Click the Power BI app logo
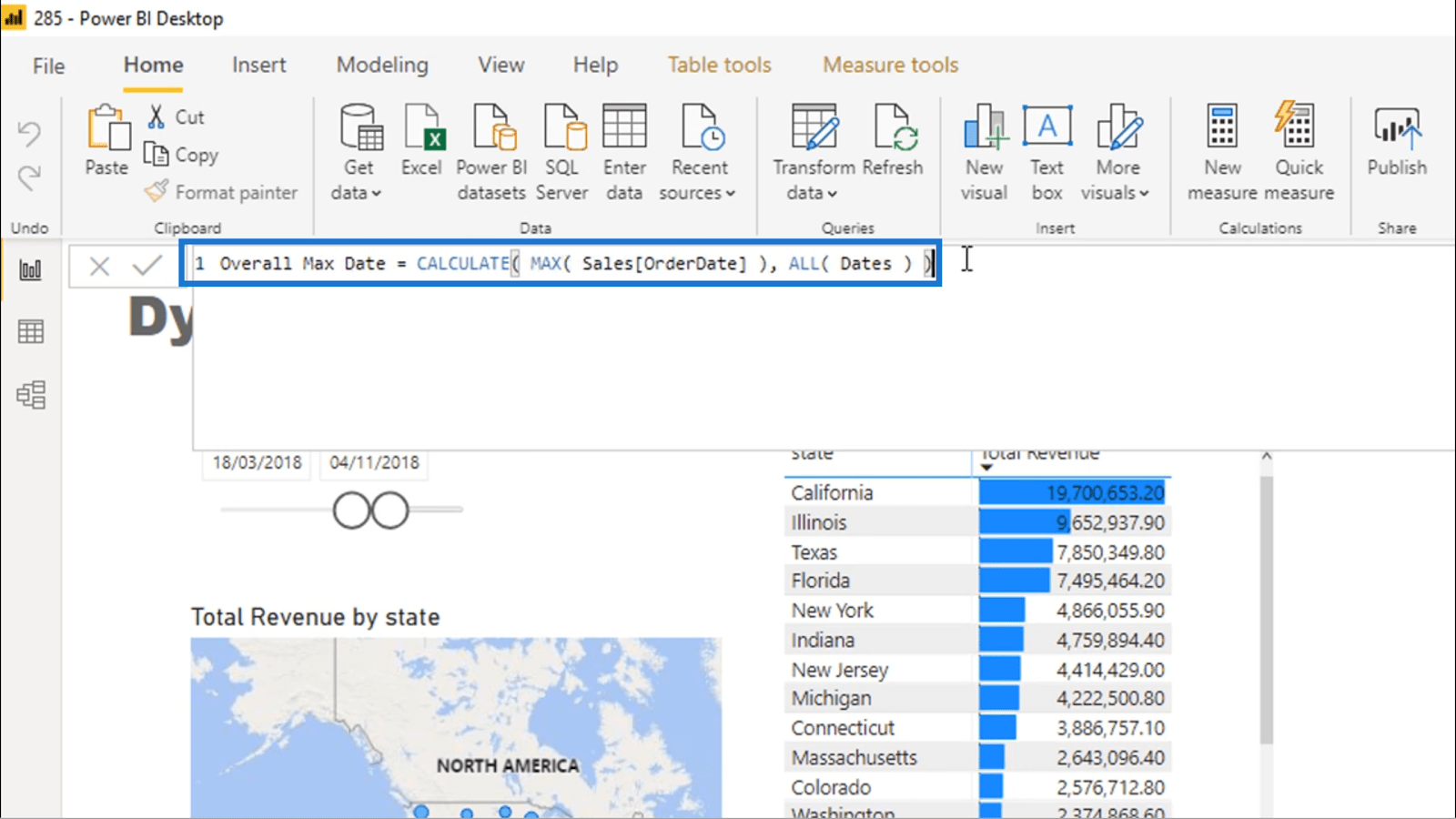 (15, 17)
